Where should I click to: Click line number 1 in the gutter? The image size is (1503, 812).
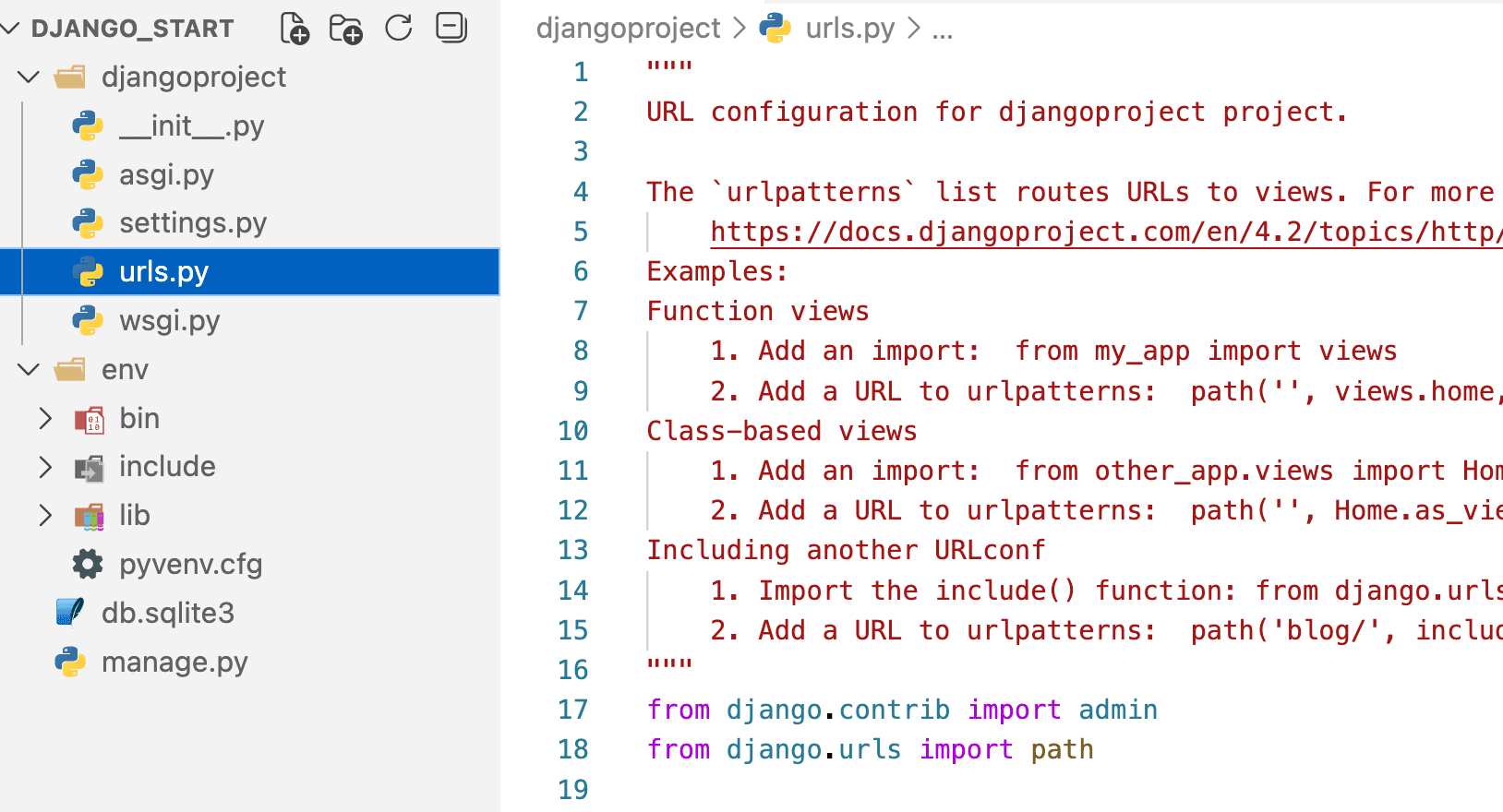(x=581, y=72)
